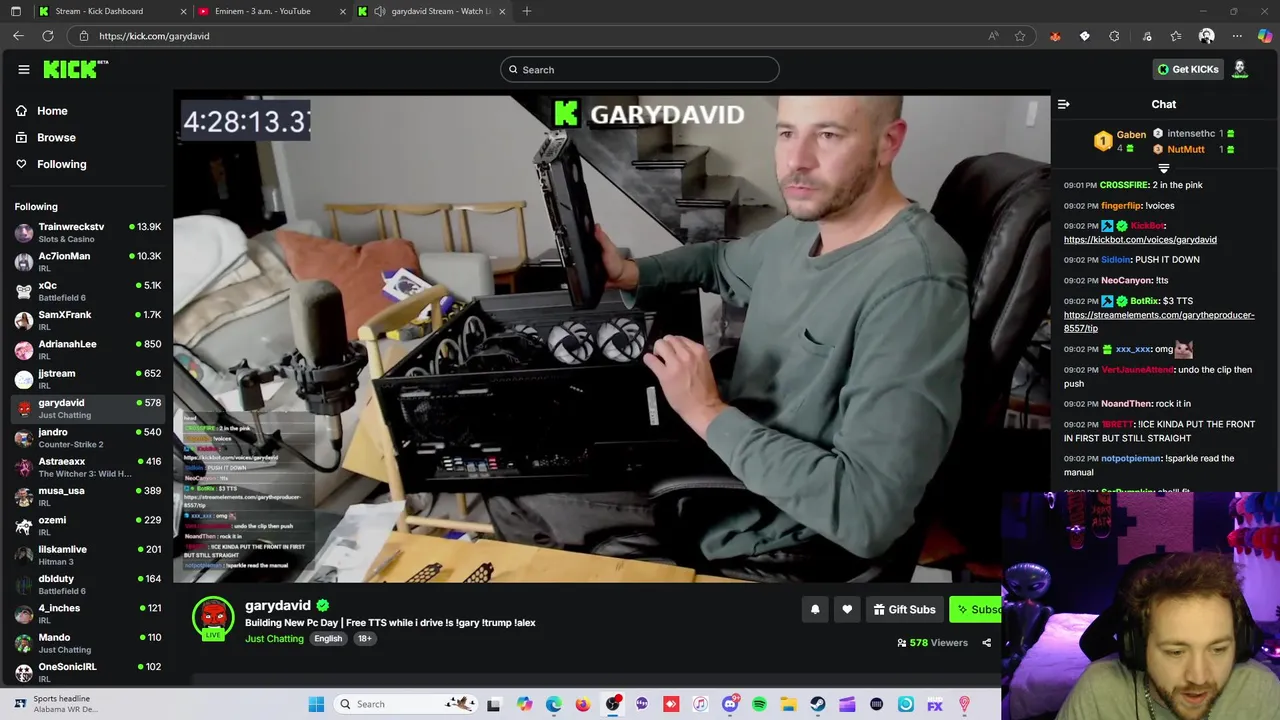This screenshot has width=1280, height=720.
Task: Open Edge Copilot icon
Action: pyautogui.click(x=1265, y=36)
